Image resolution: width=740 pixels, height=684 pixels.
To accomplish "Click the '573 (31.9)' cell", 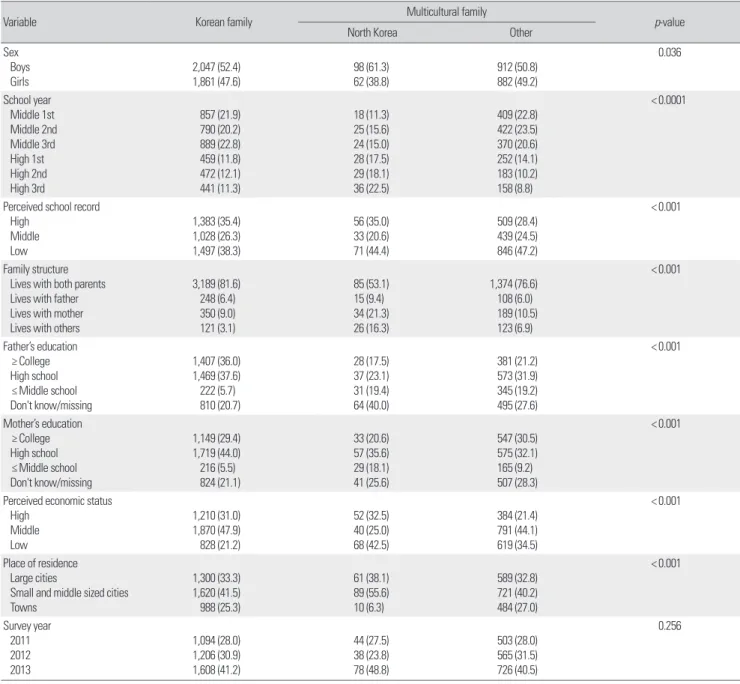I will pos(517,376).
